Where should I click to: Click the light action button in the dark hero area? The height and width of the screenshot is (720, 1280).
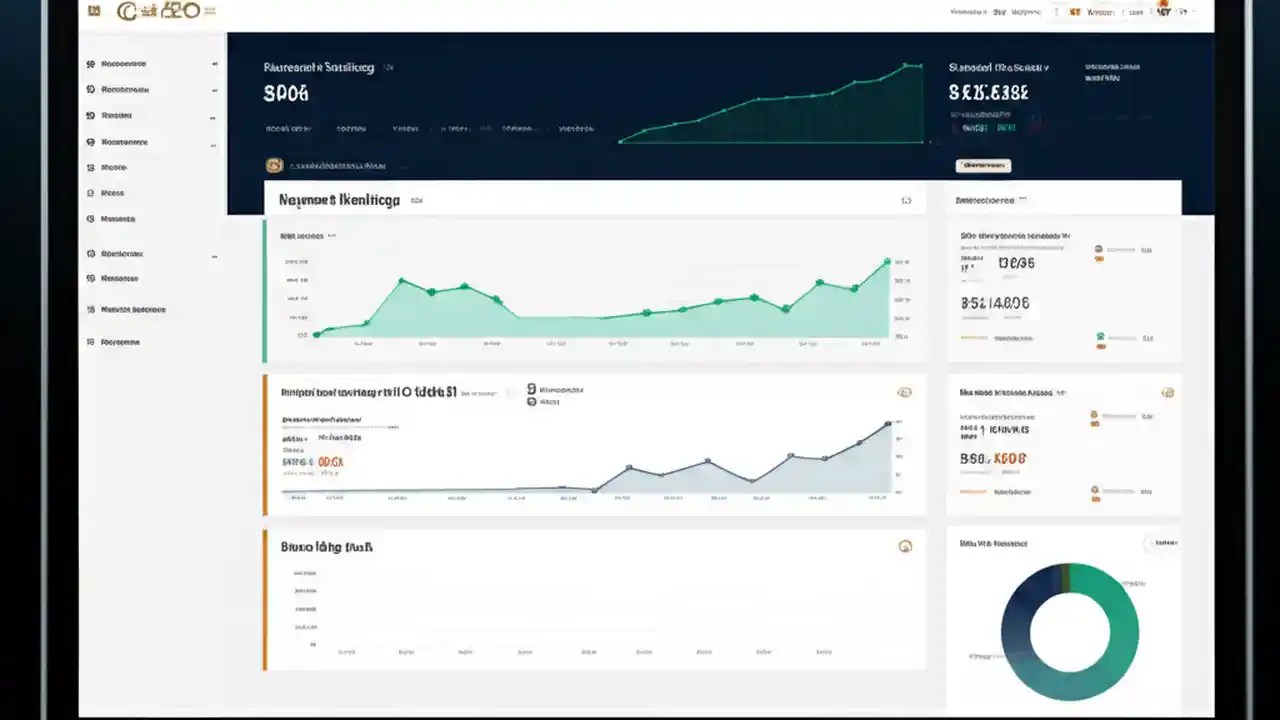tap(984, 165)
